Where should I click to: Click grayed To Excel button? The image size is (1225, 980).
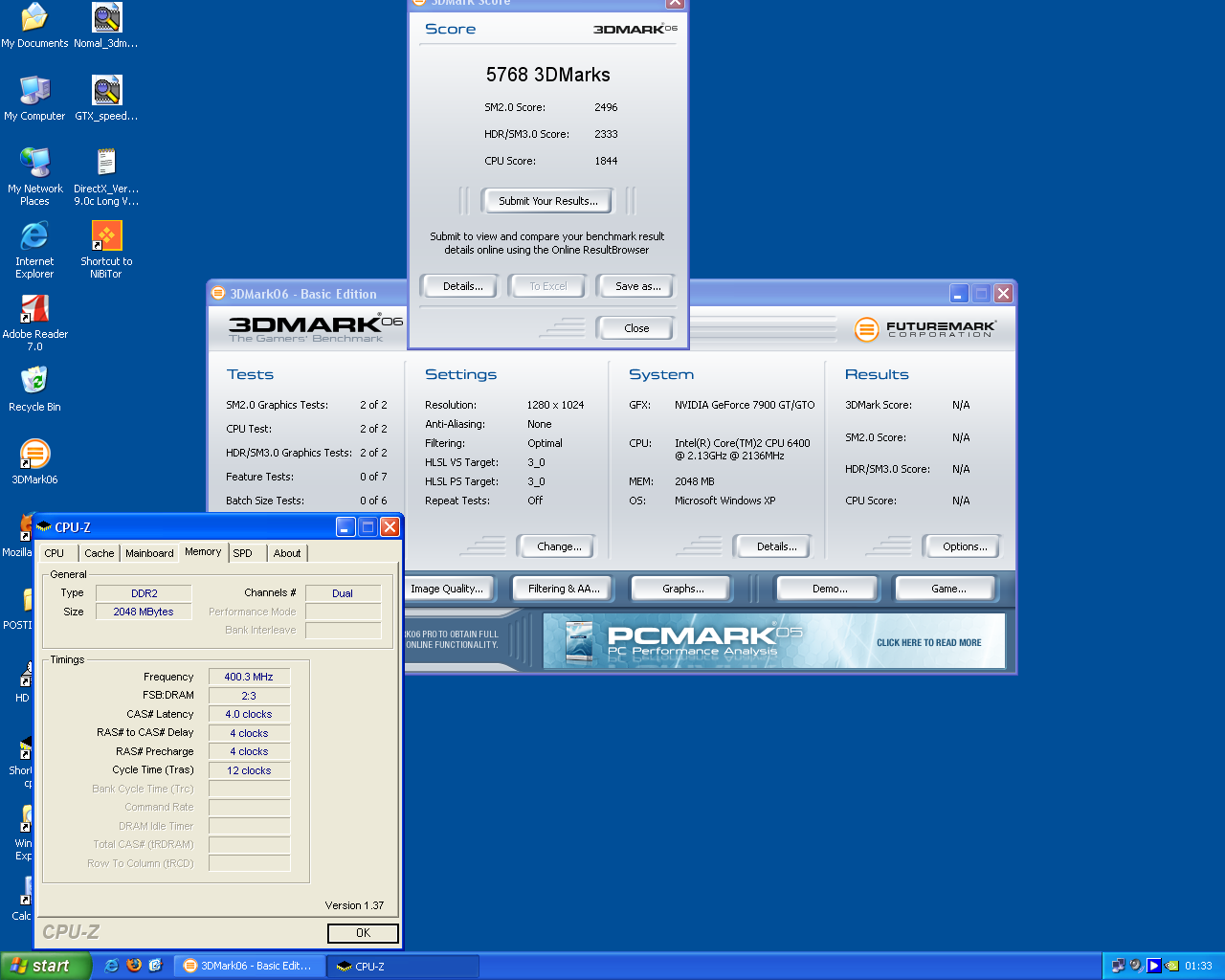tap(547, 286)
